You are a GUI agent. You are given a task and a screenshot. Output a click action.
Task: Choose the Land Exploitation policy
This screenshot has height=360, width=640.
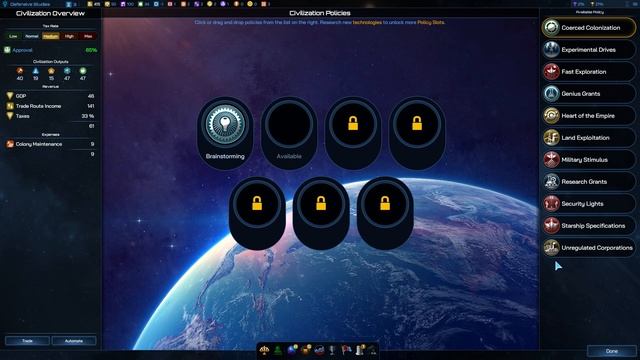tap(589, 138)
